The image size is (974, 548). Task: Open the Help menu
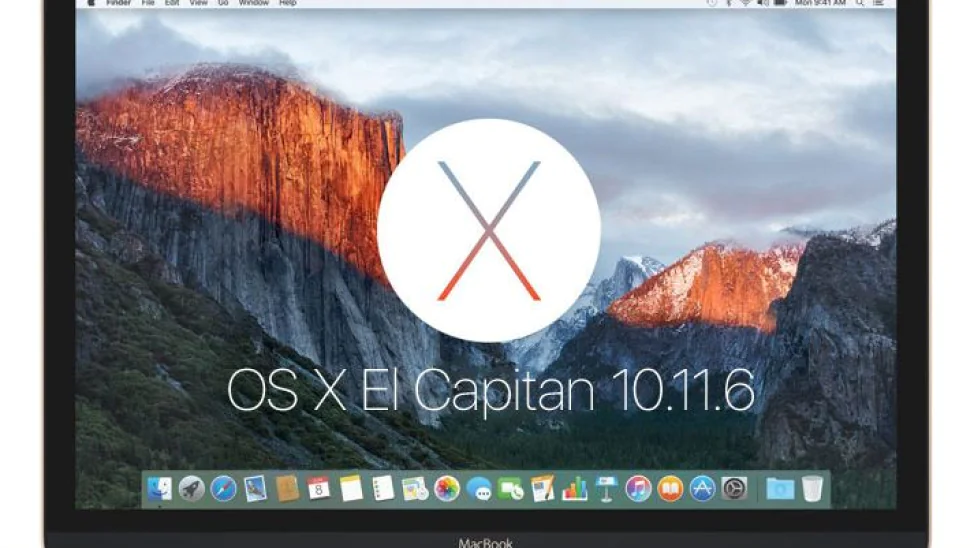click(288, 2)
